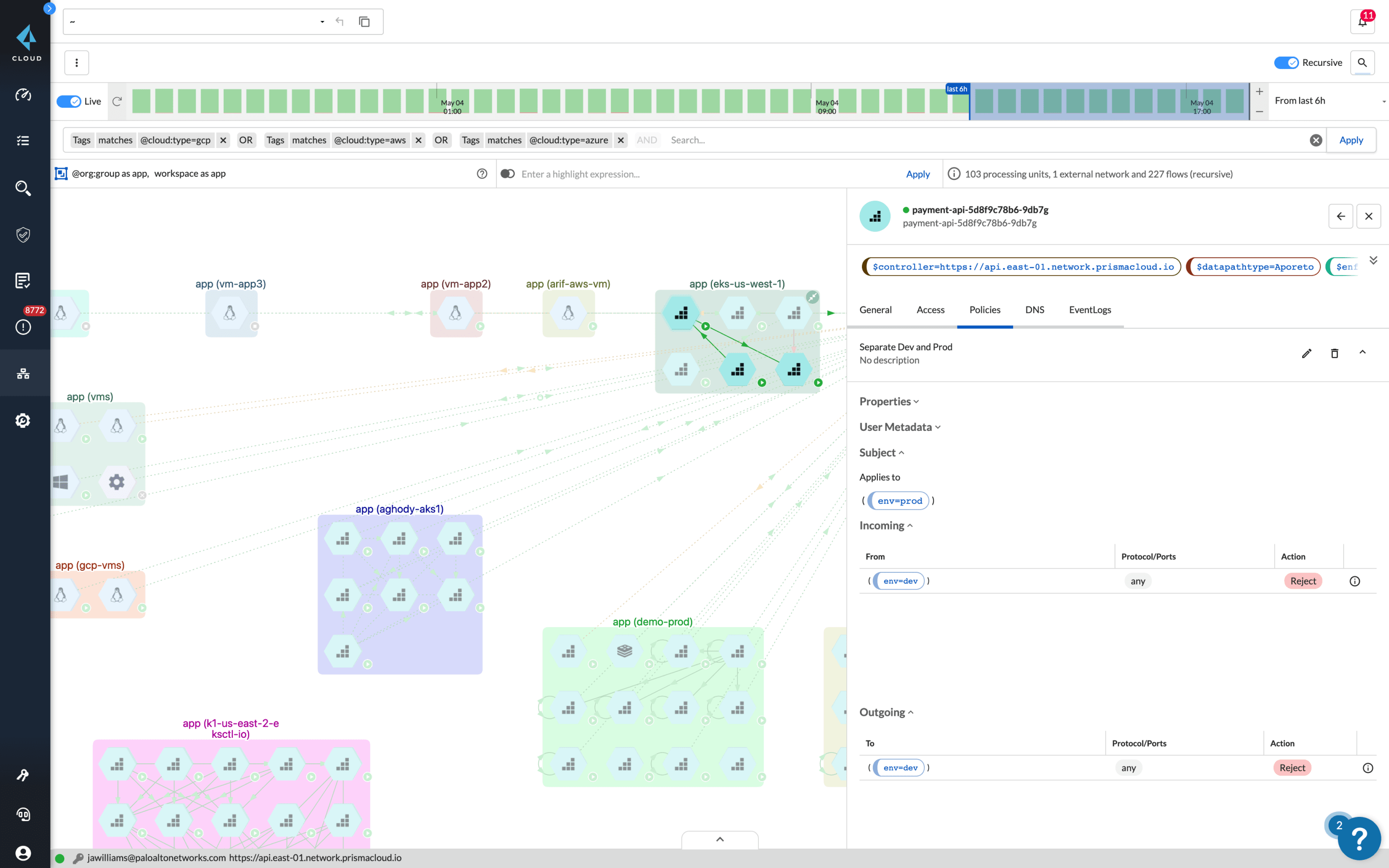Enable the highlight expression toggle
The image size is (1389, 868).
[x=508, y=174]
